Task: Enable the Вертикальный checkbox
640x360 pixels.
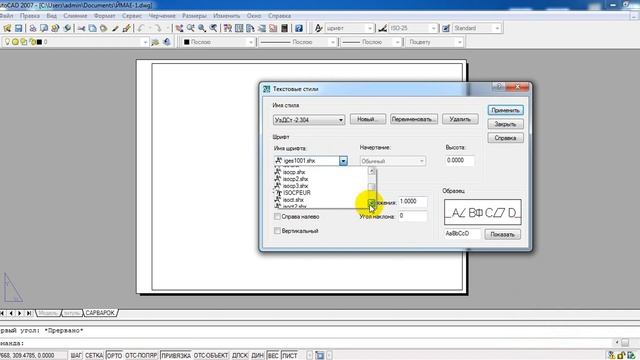Action: point(278,231)
